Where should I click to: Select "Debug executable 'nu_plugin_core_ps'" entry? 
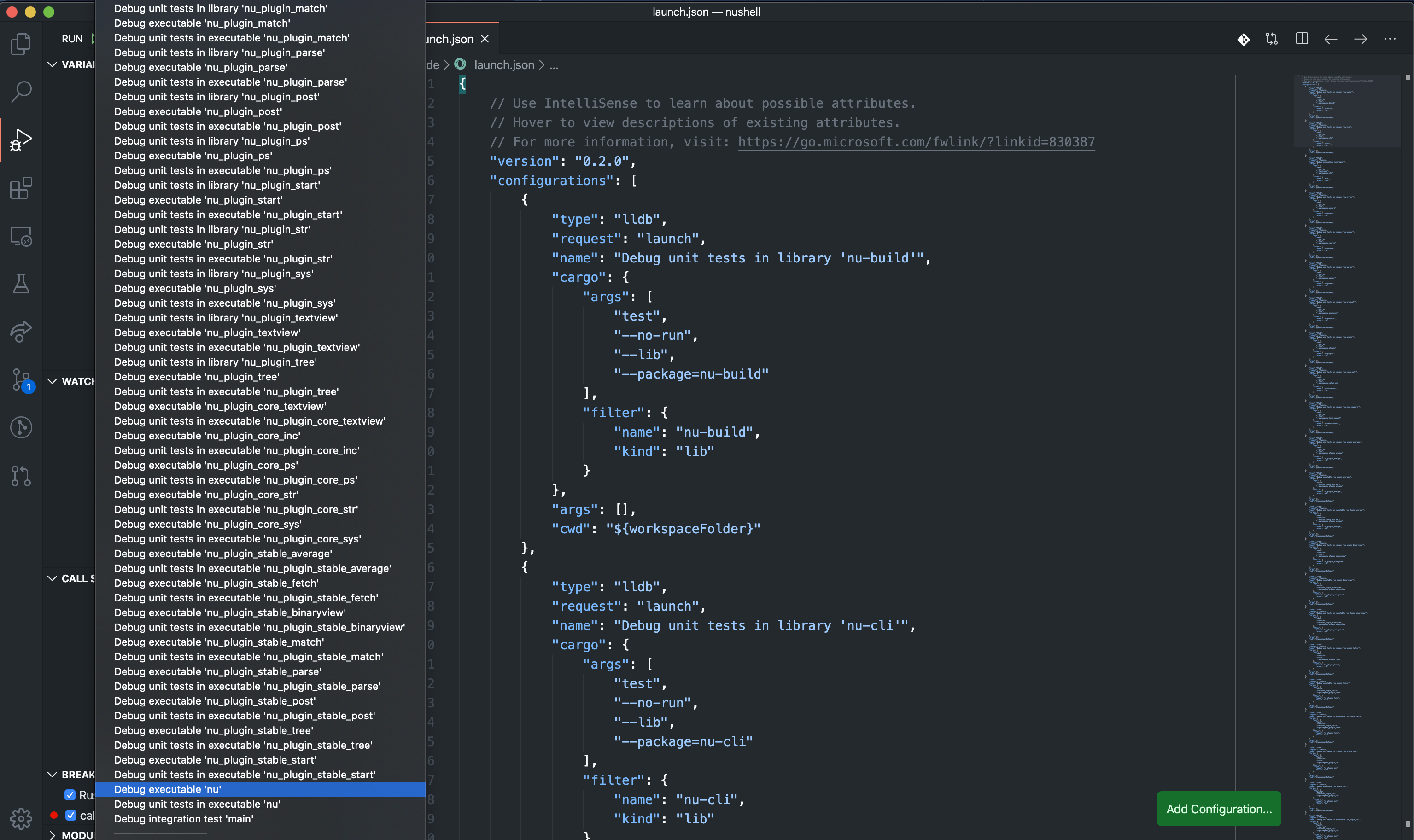pyautogui.click(x=260, y=465)
